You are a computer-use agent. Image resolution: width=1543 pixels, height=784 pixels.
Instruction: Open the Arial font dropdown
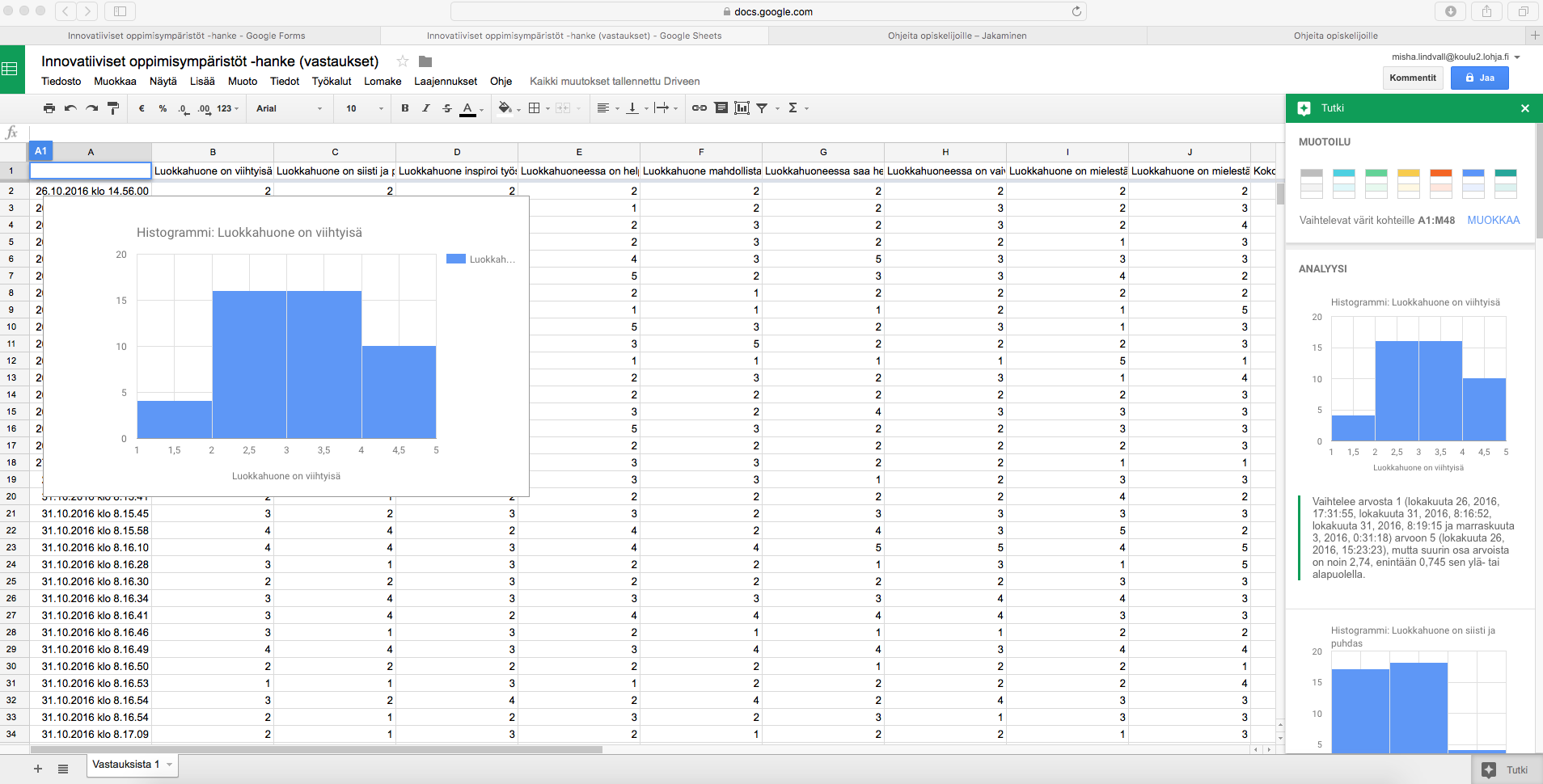(x=289, y=108)
